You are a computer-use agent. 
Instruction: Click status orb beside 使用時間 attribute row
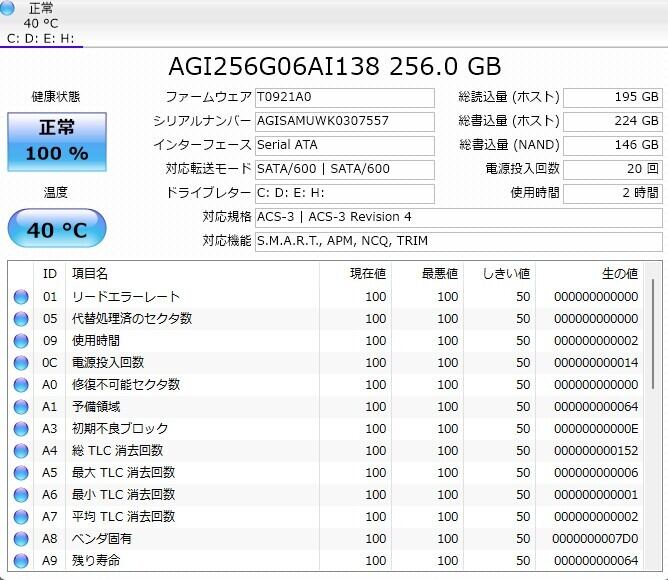pos(21,341)
